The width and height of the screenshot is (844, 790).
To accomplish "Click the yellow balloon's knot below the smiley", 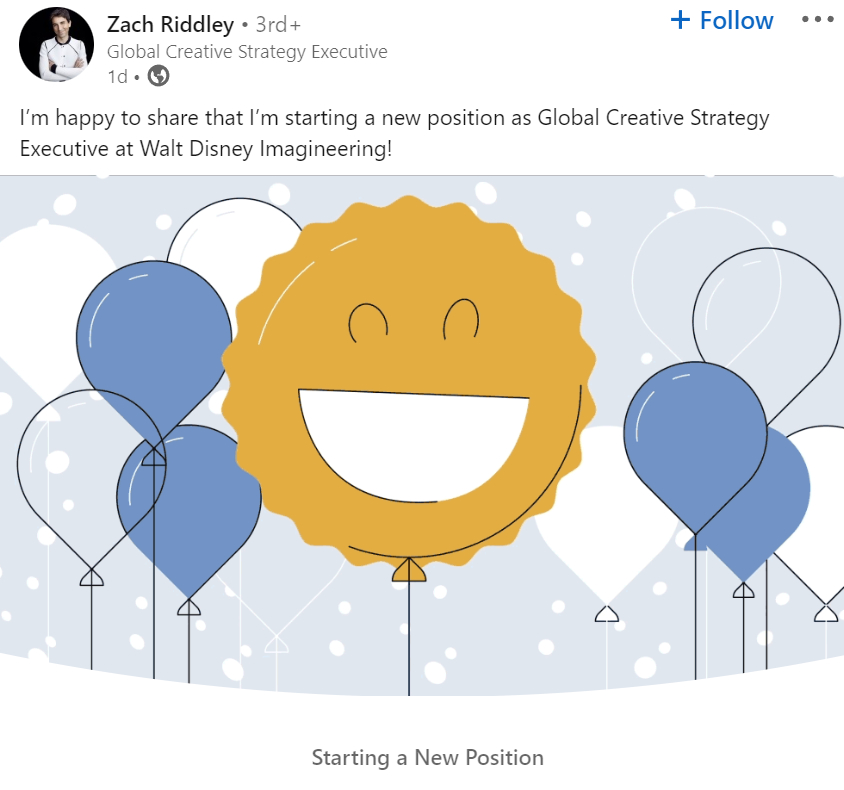I will 408,571.
